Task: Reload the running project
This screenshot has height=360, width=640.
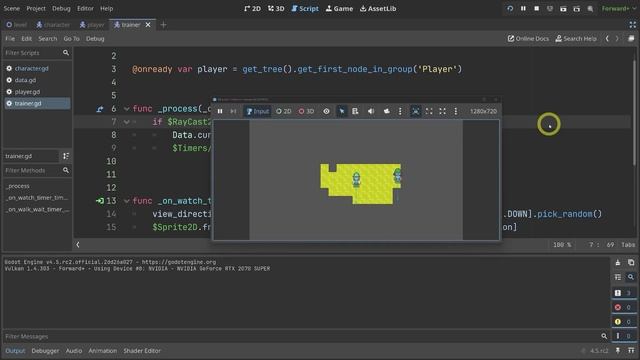Action: coord(510,9)
